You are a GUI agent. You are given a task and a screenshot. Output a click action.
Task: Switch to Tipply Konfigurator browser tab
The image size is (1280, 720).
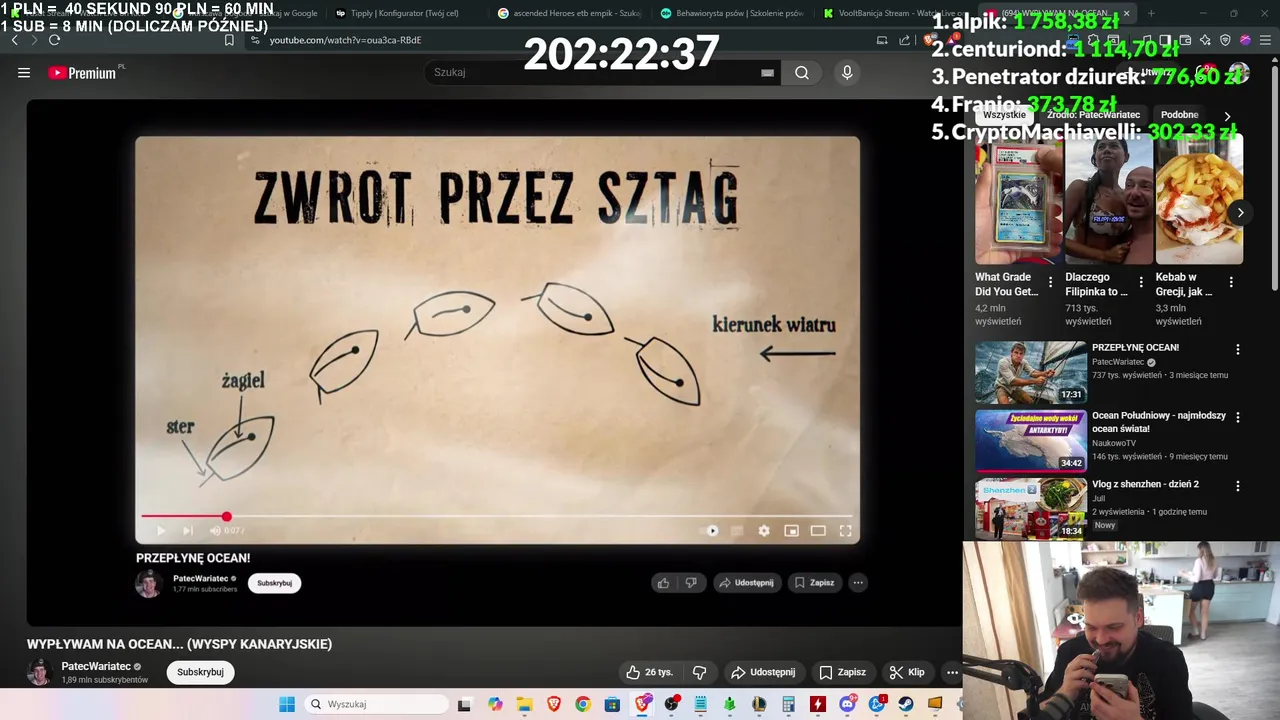tap(397, 13)
